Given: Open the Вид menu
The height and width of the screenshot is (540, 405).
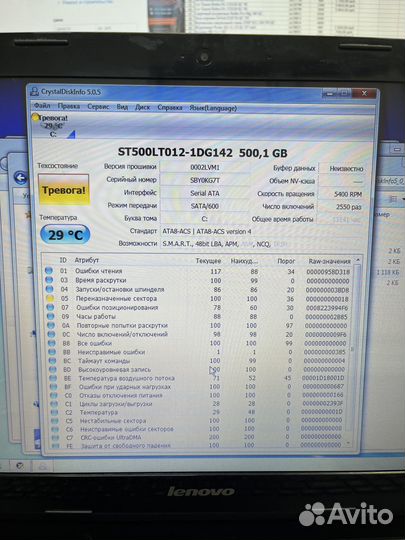Looking at the screenshot, I should (122, 107).
